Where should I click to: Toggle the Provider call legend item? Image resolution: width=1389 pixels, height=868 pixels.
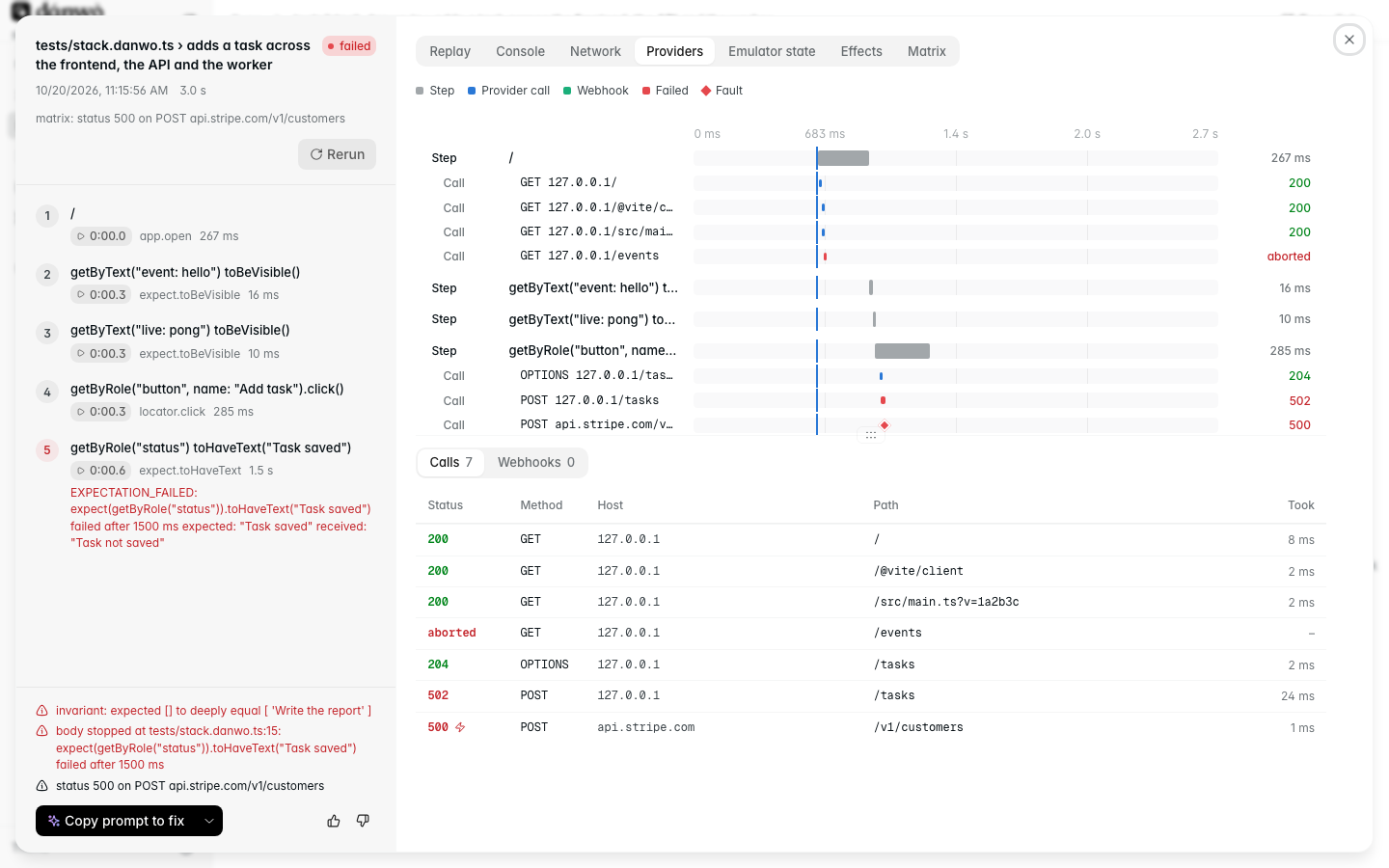tap(509, 91)
